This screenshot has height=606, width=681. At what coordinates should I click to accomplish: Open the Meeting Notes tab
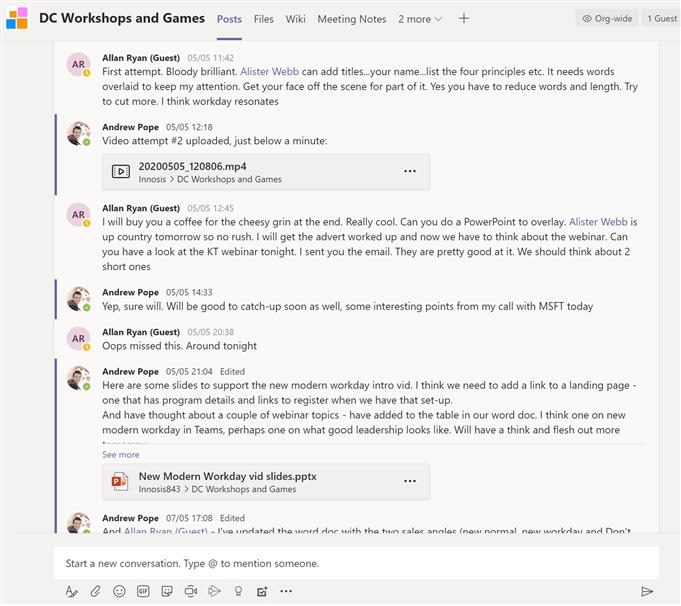point(351,19)
